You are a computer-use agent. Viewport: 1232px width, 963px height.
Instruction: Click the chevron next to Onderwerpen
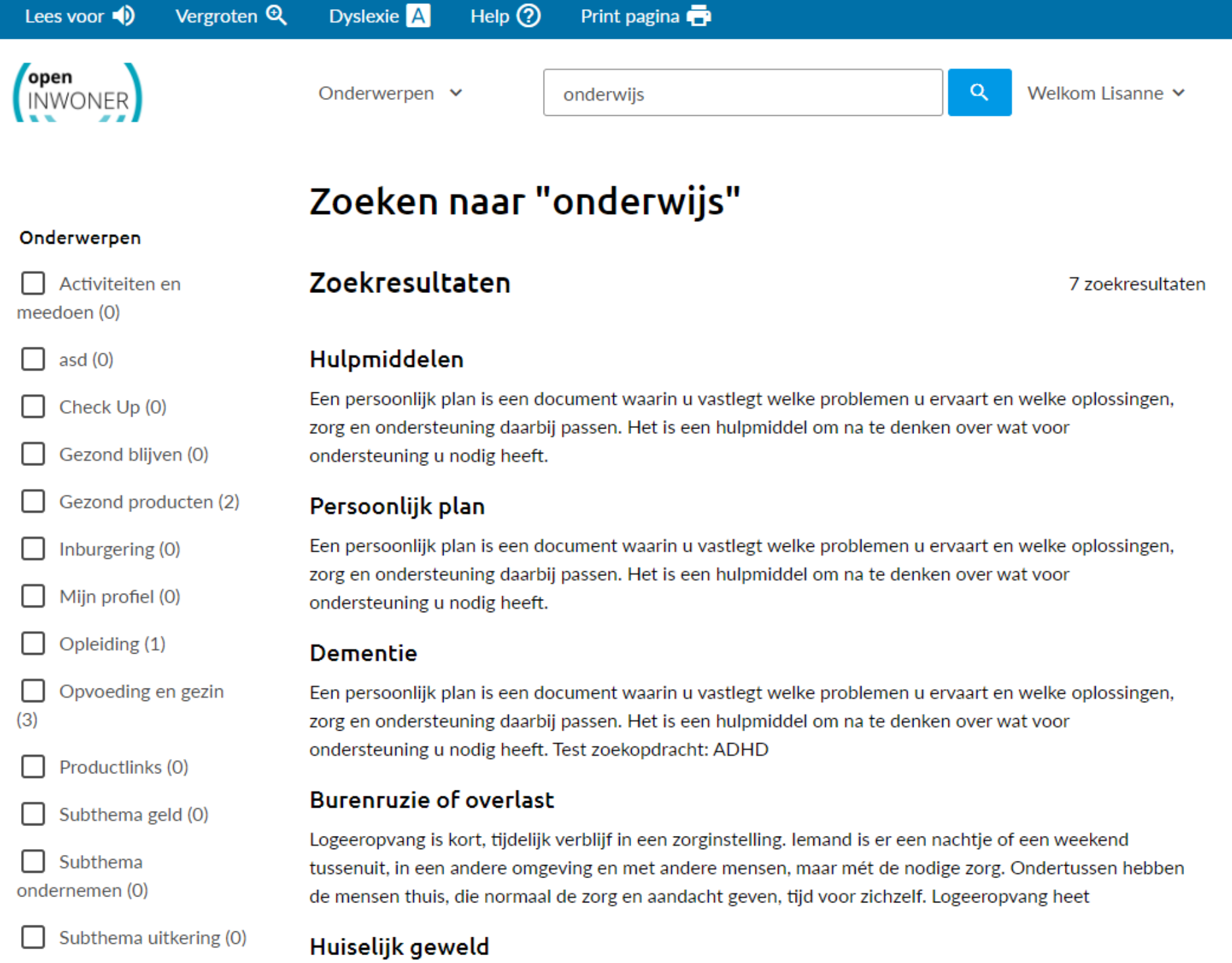tap(456, 93)
